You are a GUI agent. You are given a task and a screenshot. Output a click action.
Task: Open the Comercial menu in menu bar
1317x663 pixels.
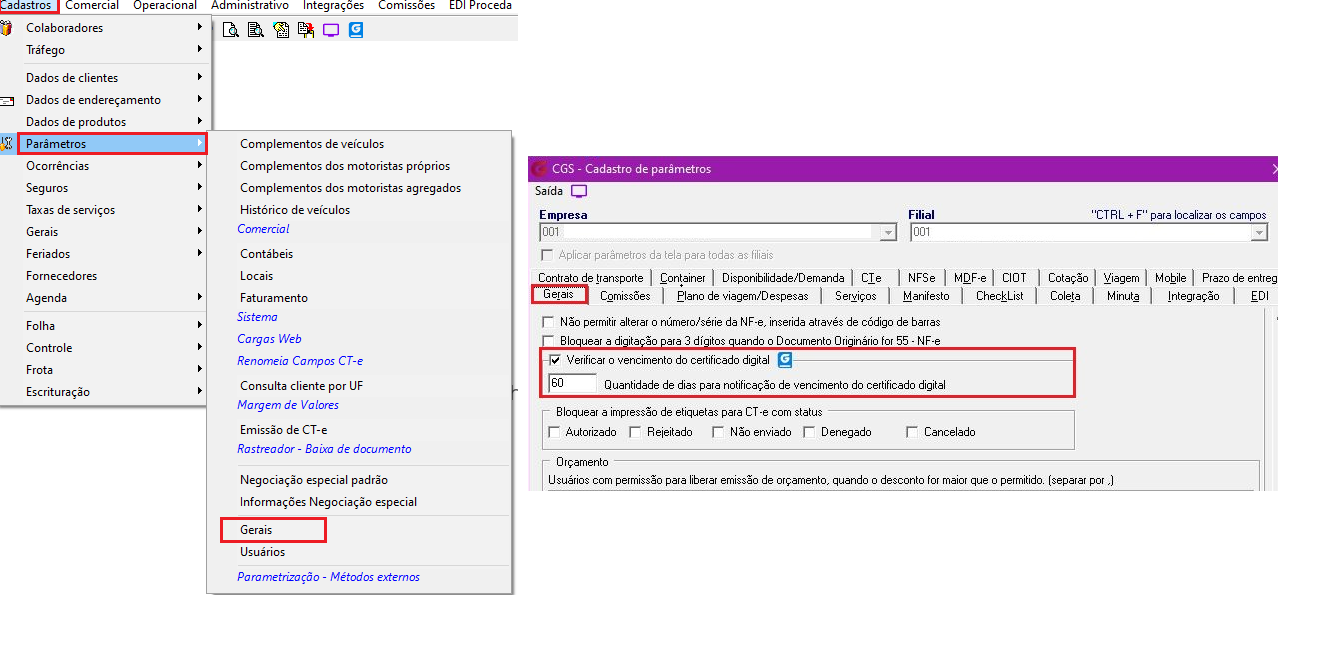92,5
